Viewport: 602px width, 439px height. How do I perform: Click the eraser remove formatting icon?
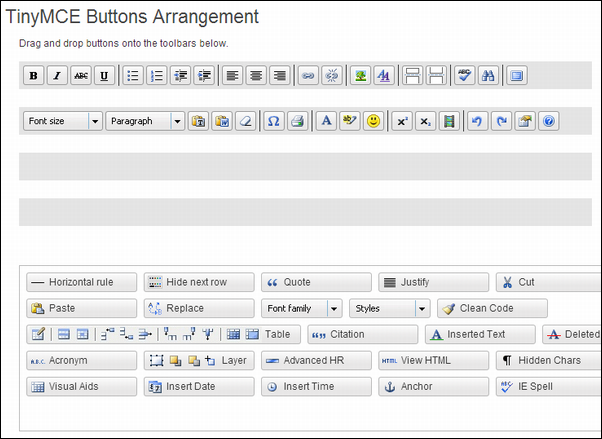(x=245, y=121)
